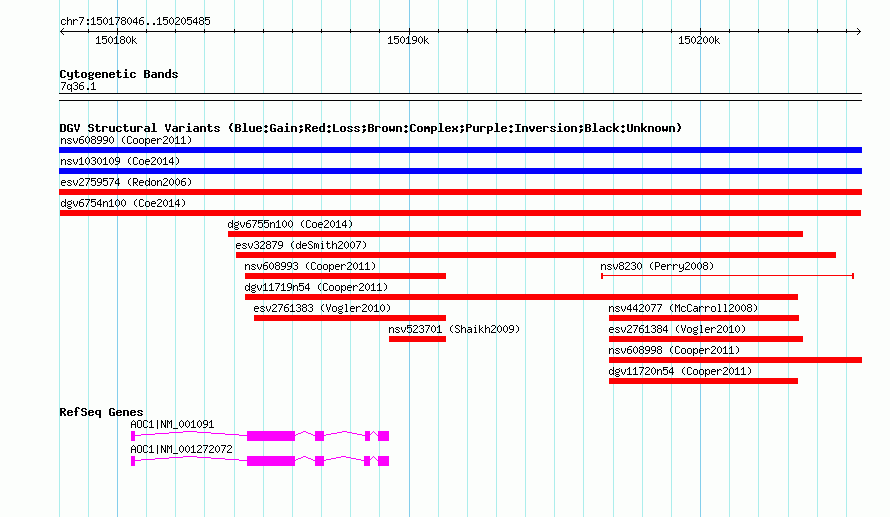Click the blue gain bar of nsv1030109
Viewport: 890px width, 517px height.
(x=460, y=171)
